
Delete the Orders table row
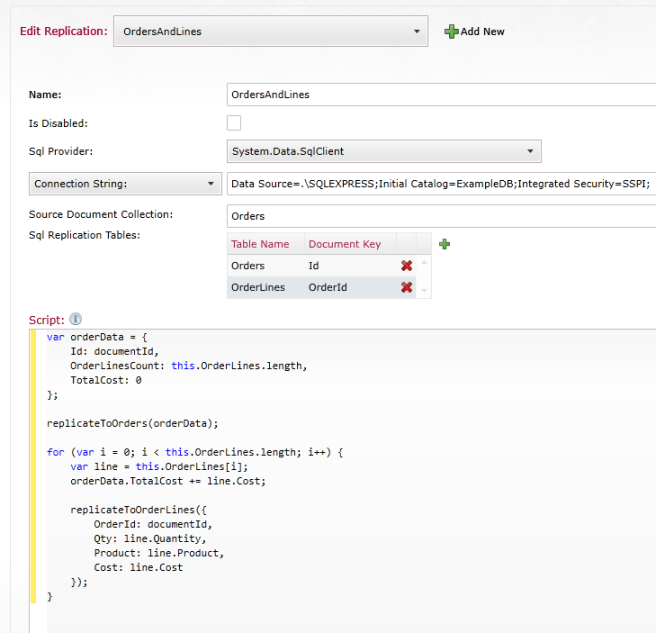(x=406, y=266)
